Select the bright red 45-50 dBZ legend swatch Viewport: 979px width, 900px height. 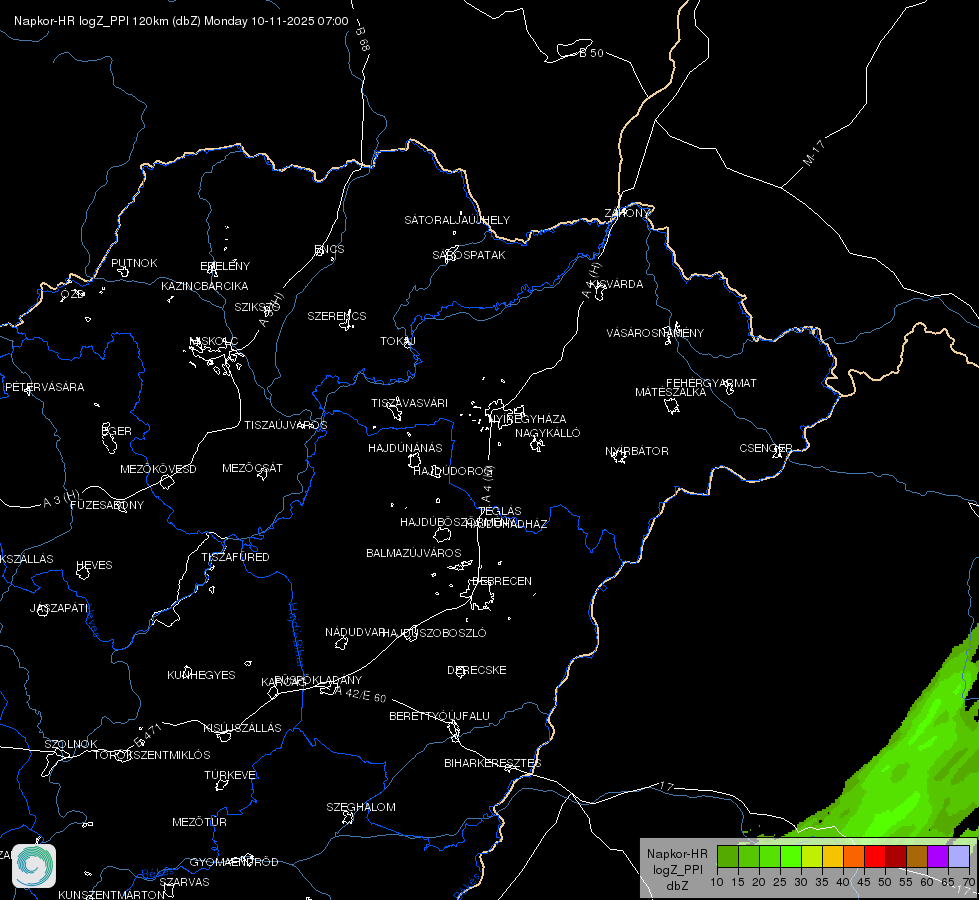pyautogui.click(x=875, y=856)
